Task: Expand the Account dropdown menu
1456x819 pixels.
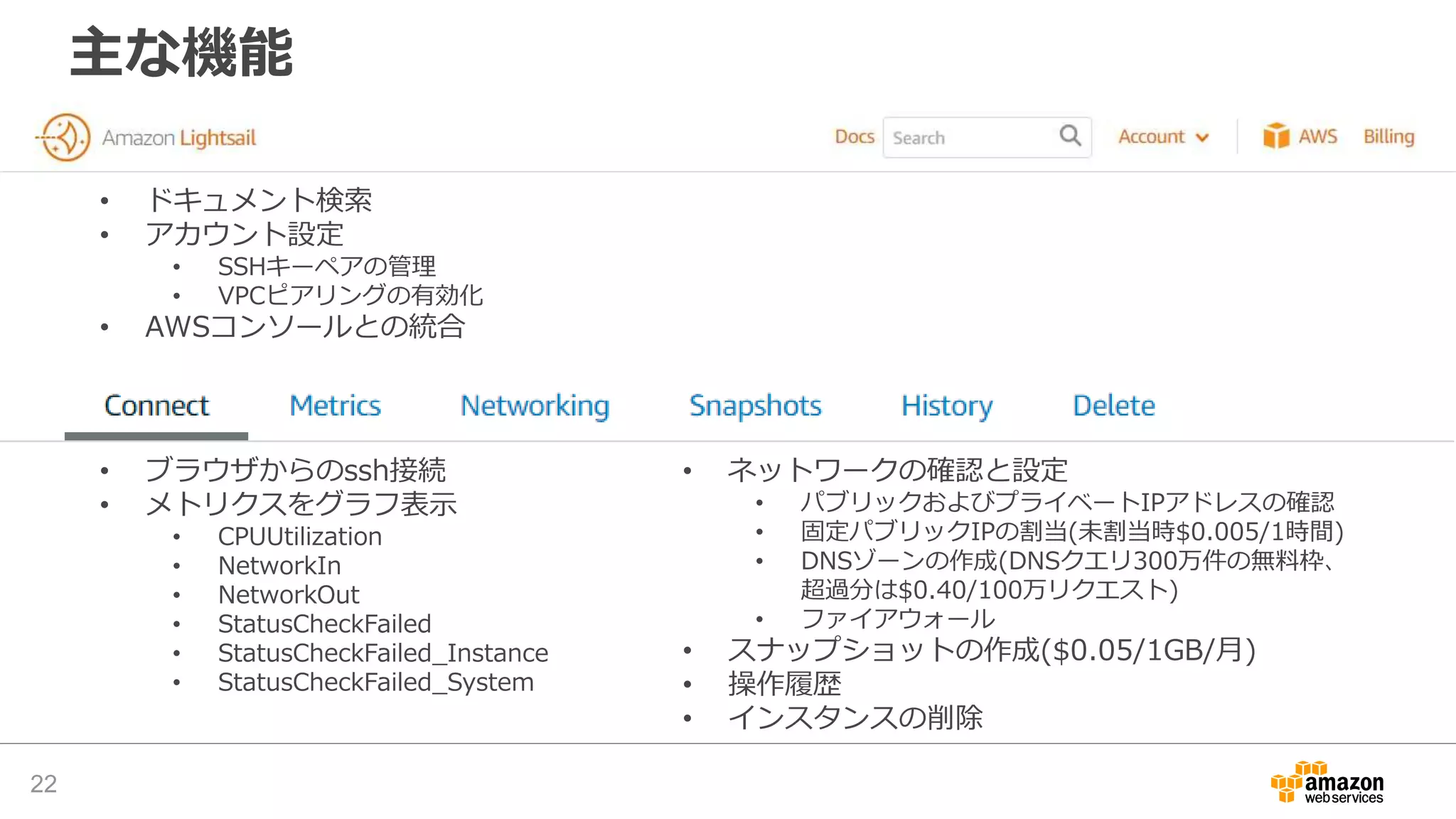Action: [1163, 136]
